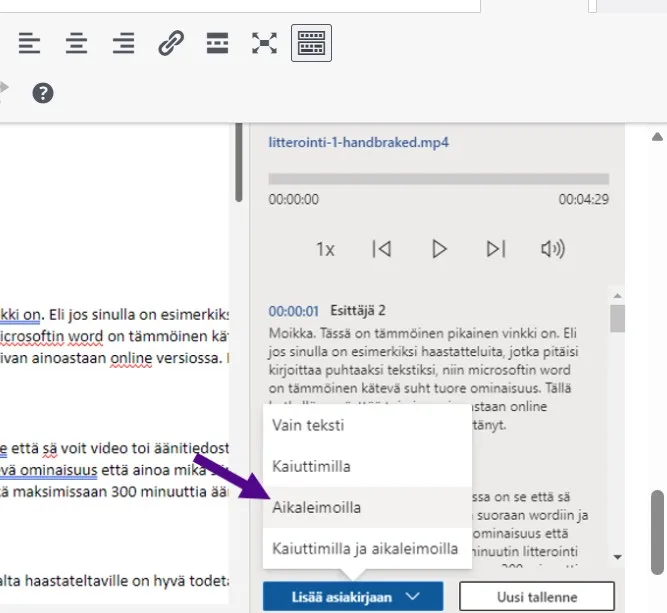
Task: Click the Uusi tallenne button
Action: tap(537, 597)
